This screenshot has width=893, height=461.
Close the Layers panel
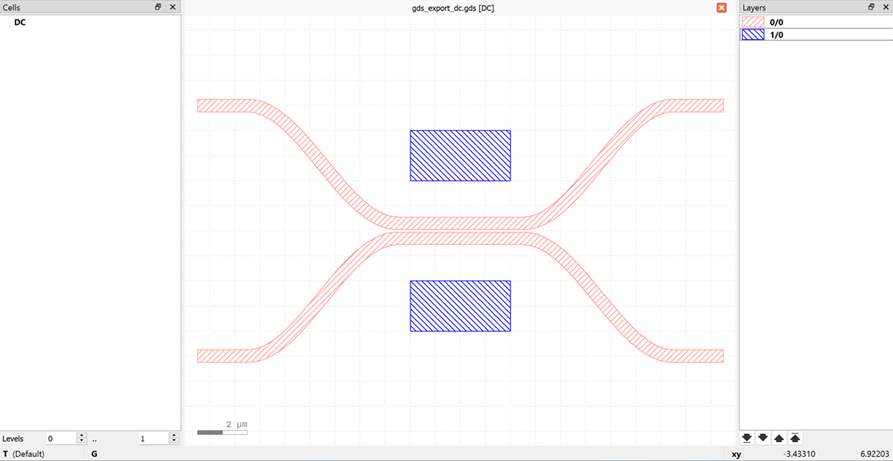click(x=884, y=7)
